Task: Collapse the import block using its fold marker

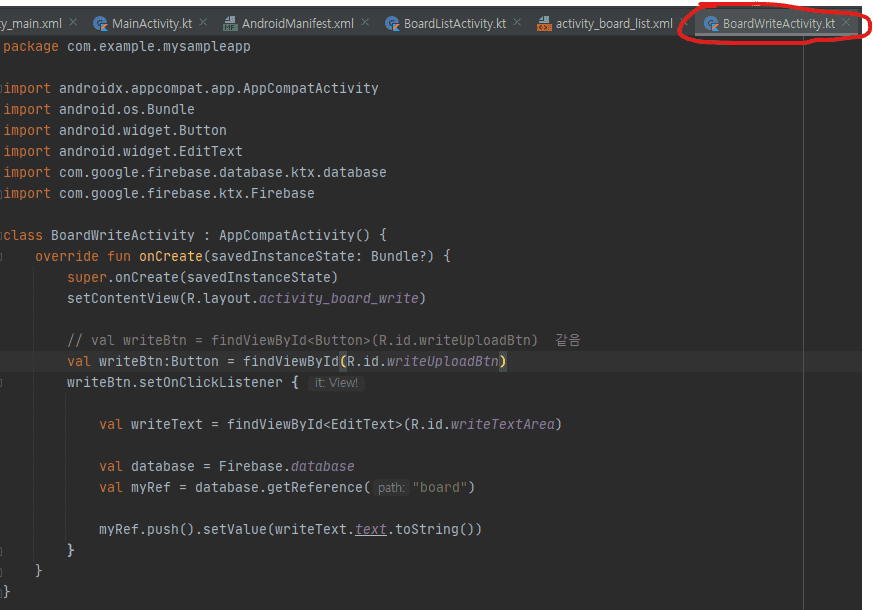Action: point(1,88)
